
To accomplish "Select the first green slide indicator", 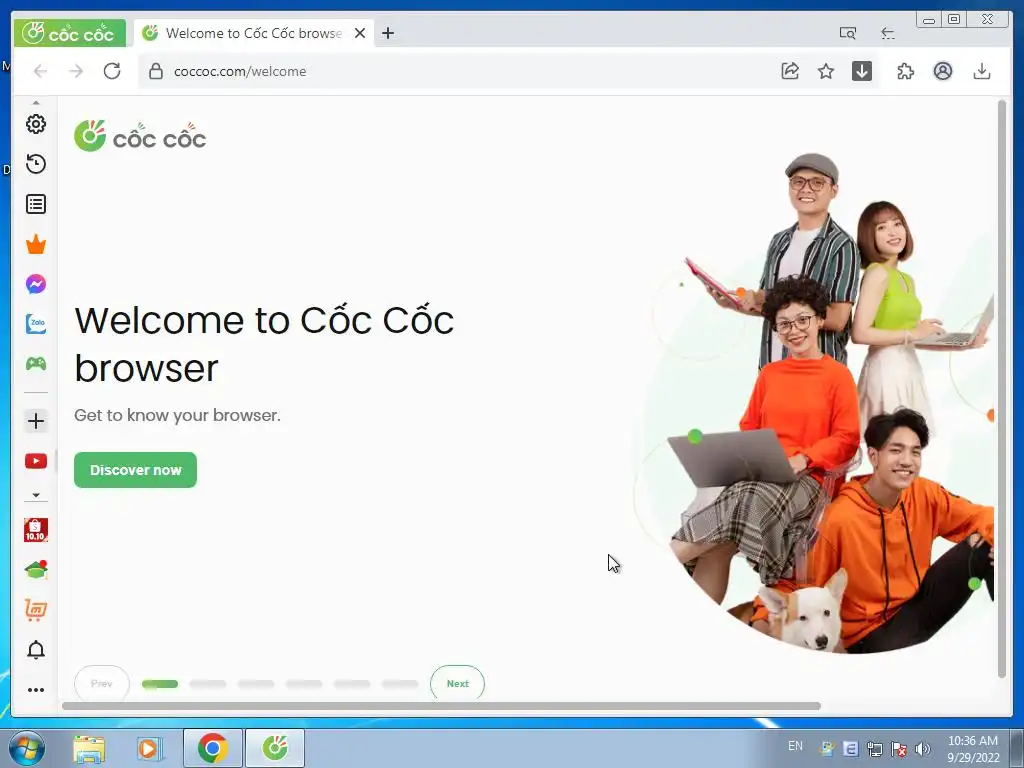I will pyautogui.click(x=160, y=684).
